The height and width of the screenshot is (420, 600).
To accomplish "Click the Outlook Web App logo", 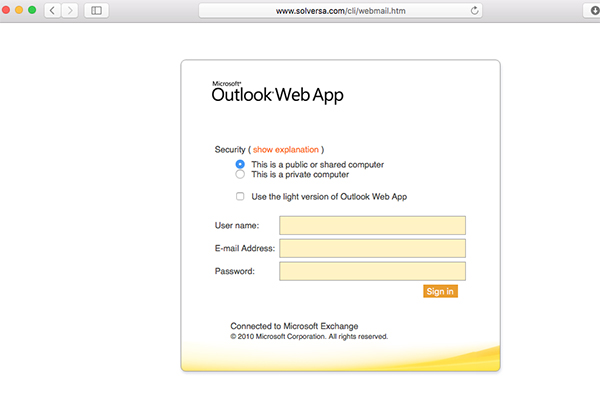I will pos(277,92).
